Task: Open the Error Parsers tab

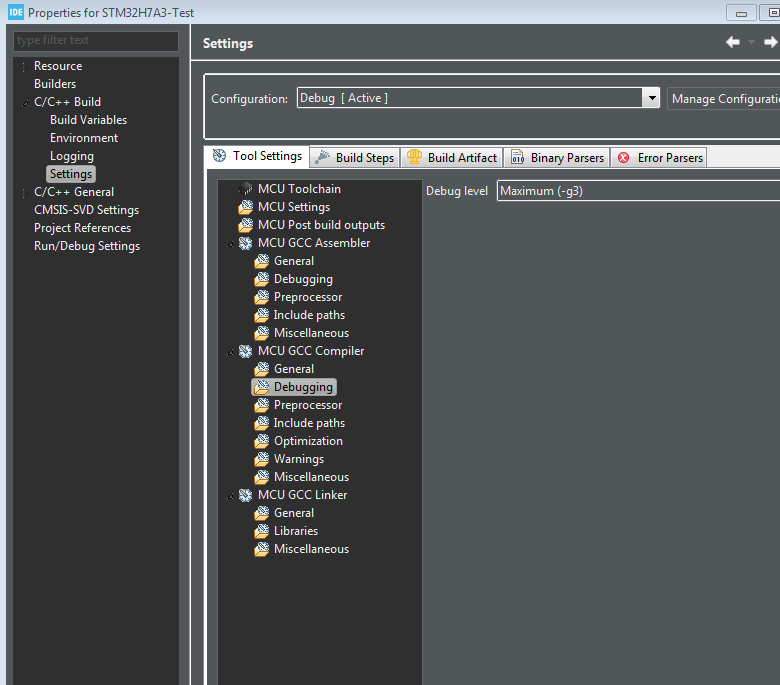Action: pyautogui.click(x=659, y=158)
